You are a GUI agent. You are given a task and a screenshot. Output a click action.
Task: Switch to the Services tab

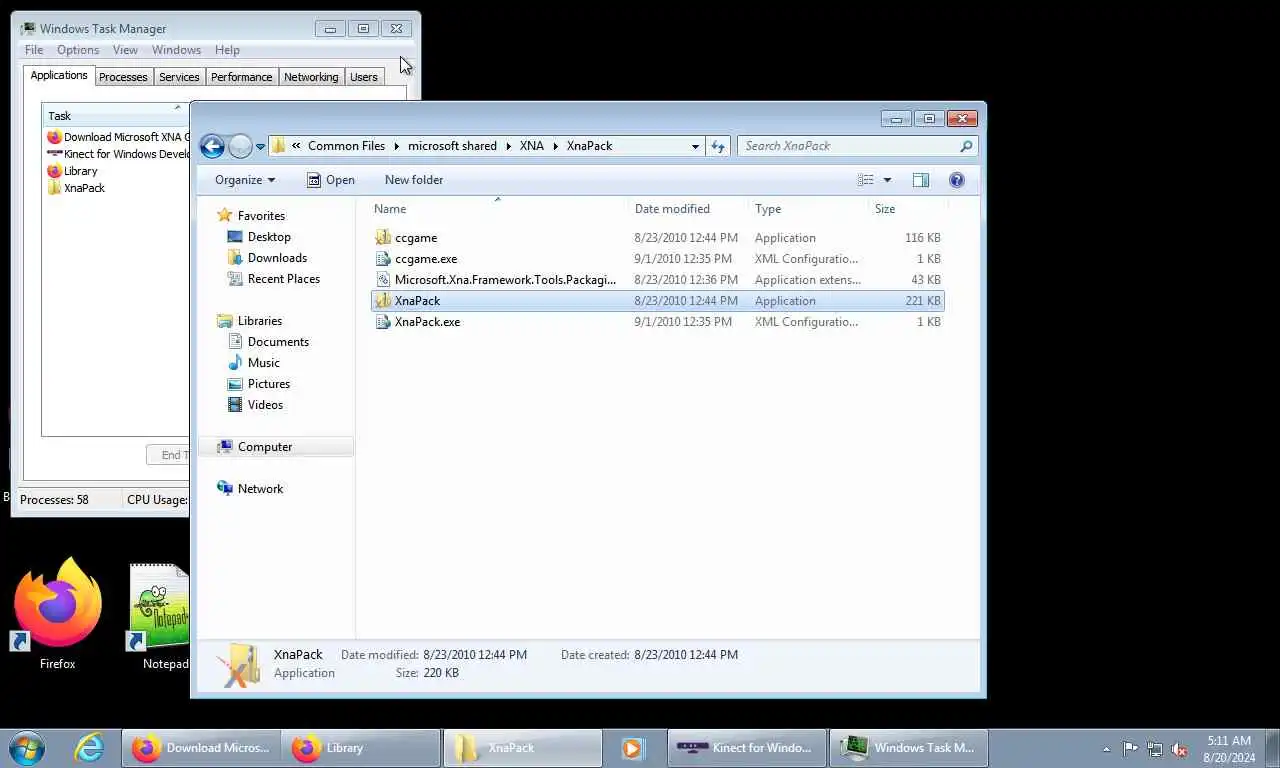tap(179, 77)
